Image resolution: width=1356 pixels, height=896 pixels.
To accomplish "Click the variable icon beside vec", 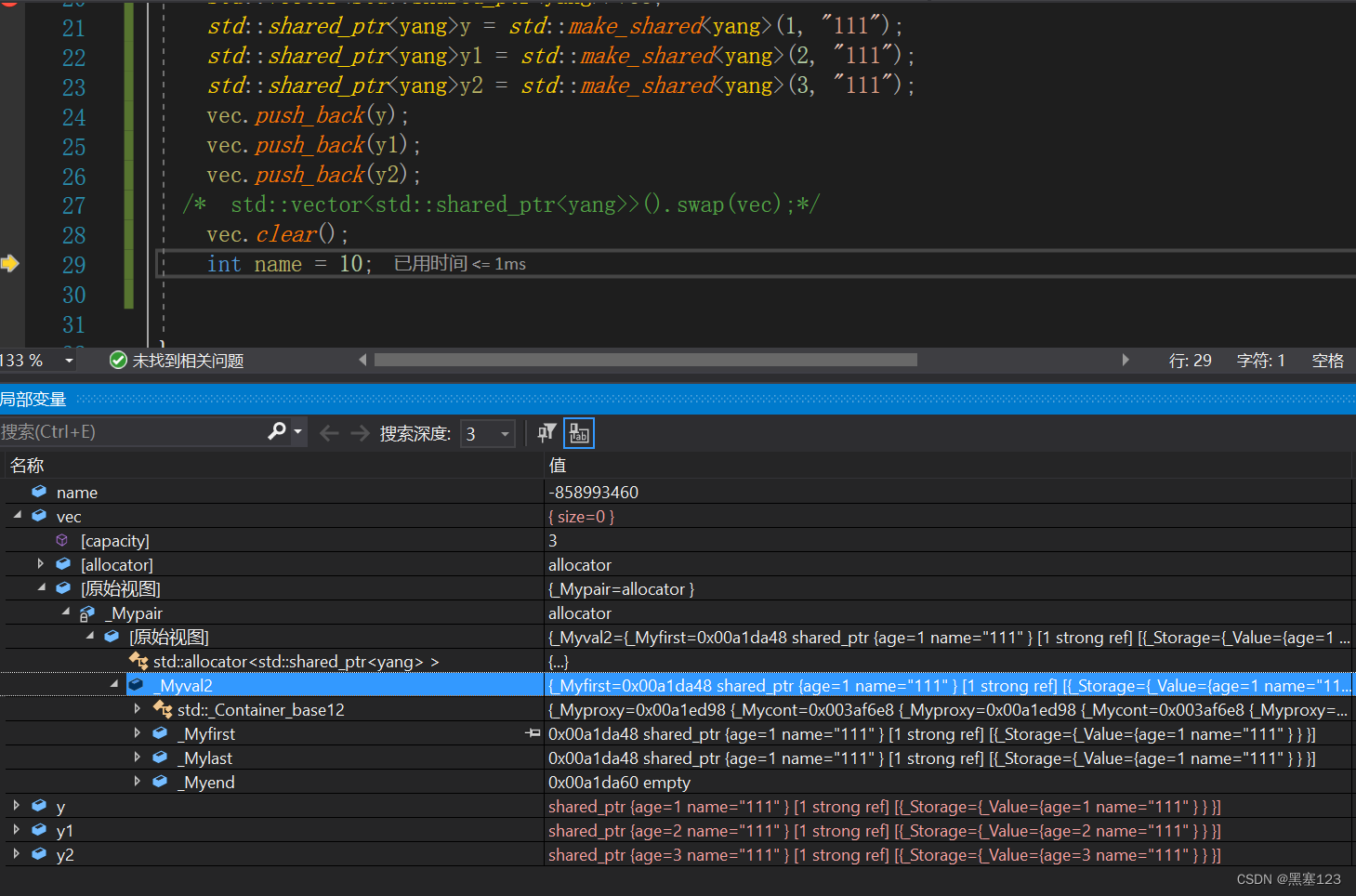I will tap(39, 515).
